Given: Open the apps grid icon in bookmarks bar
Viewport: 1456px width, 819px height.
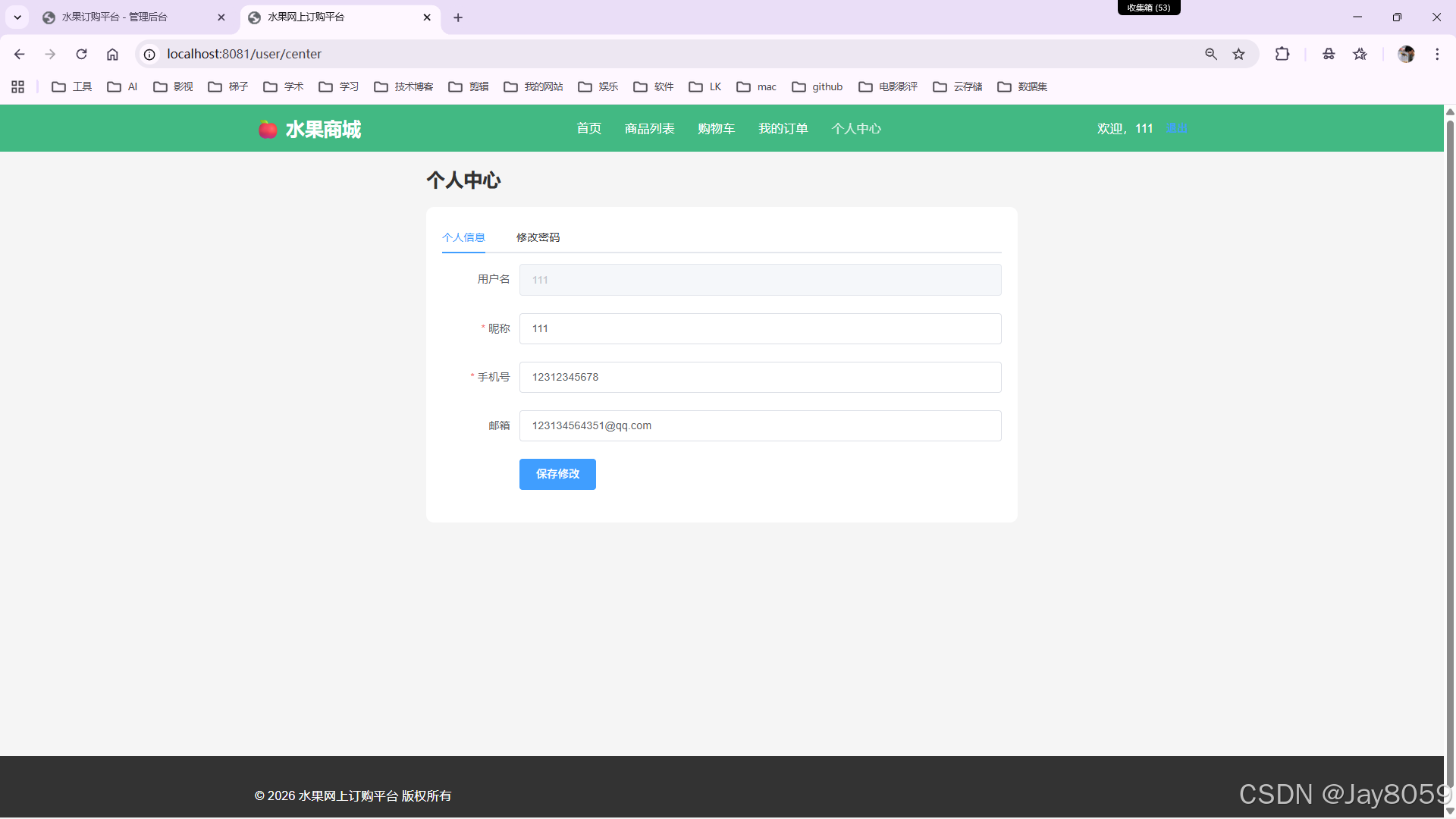Looking at the screenshot, I should click(x=18, y=86).
